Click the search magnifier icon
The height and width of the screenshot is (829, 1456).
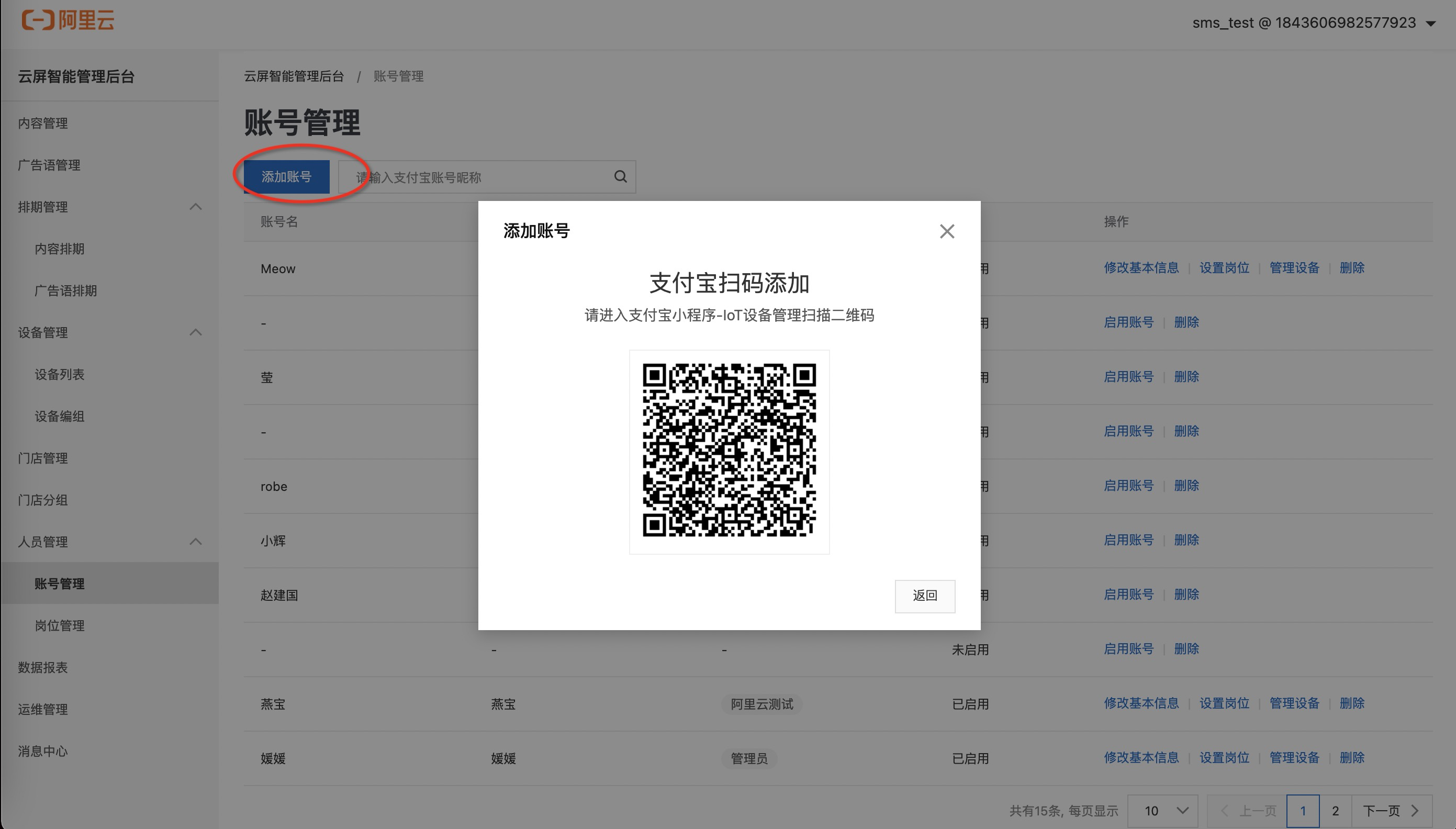pos(620,176)
